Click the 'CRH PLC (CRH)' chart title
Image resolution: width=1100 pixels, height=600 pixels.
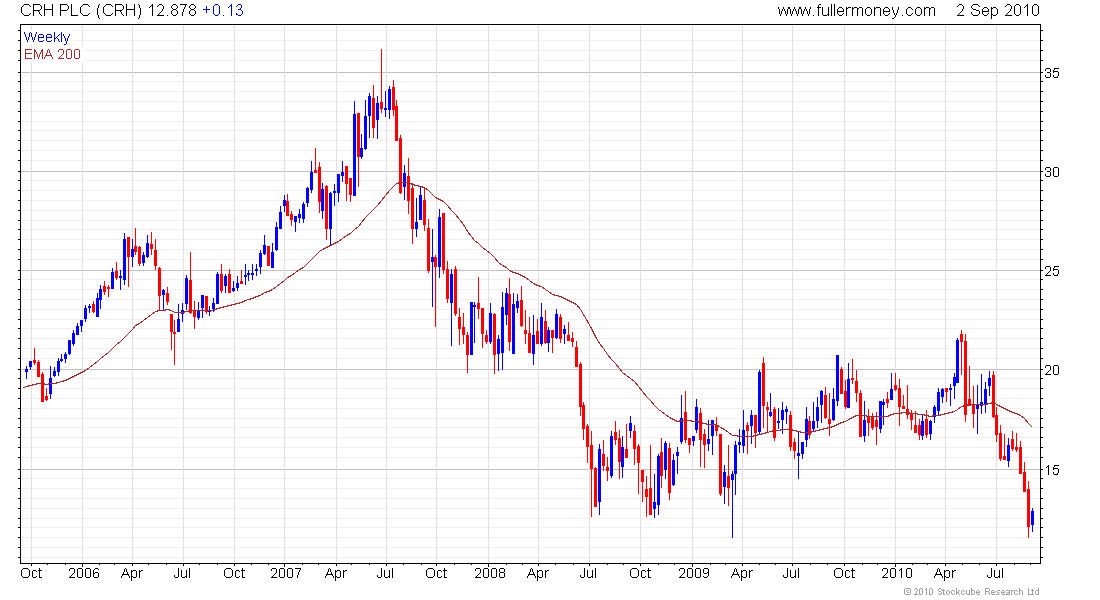pos(81,11)
